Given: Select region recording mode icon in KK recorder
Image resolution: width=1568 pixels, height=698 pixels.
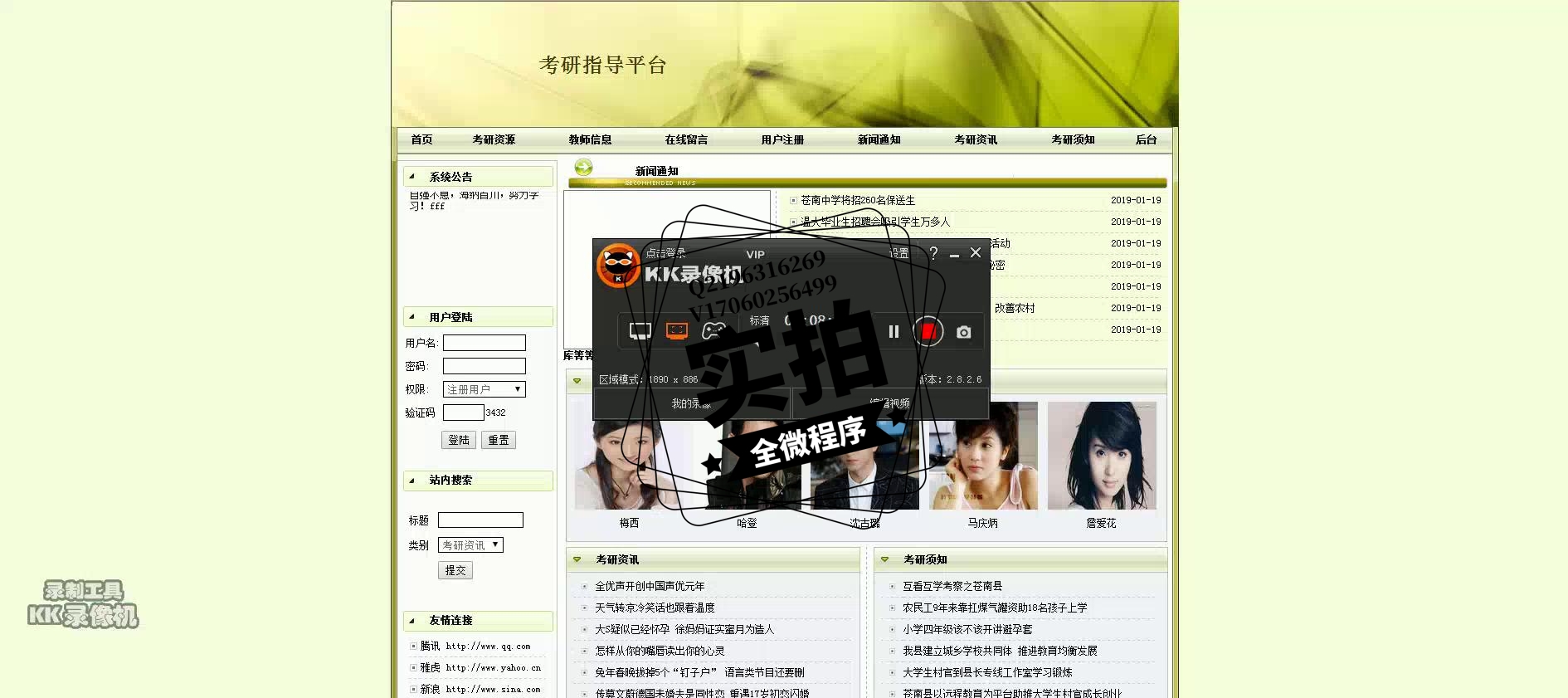Looking at the screenshot, I should tap(677, 331).
